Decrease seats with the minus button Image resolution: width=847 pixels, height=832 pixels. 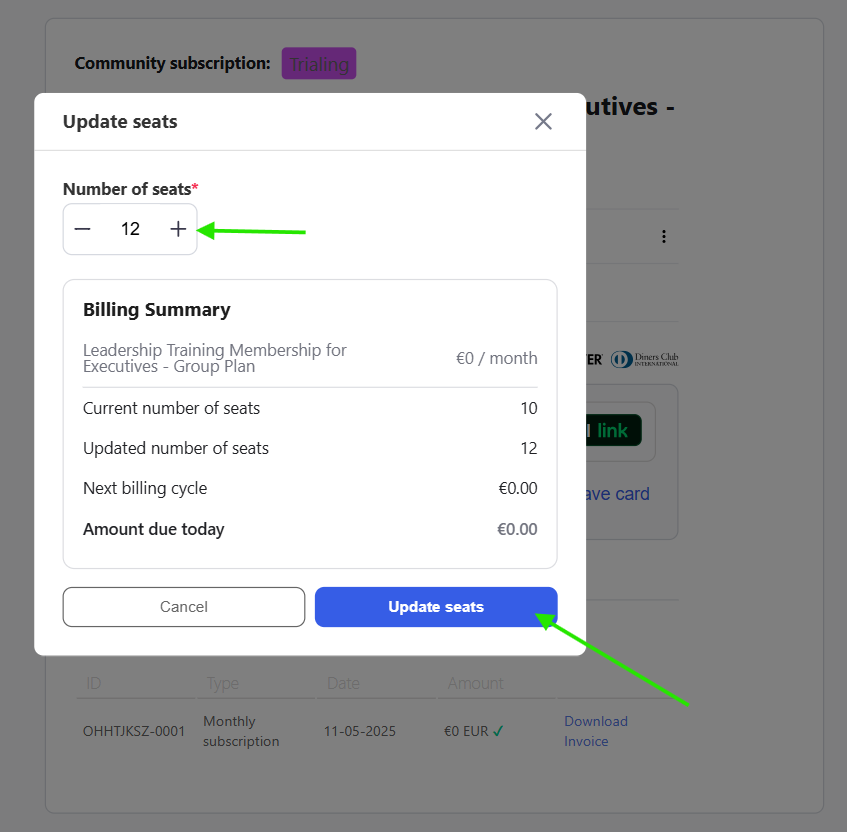[83, 229]
